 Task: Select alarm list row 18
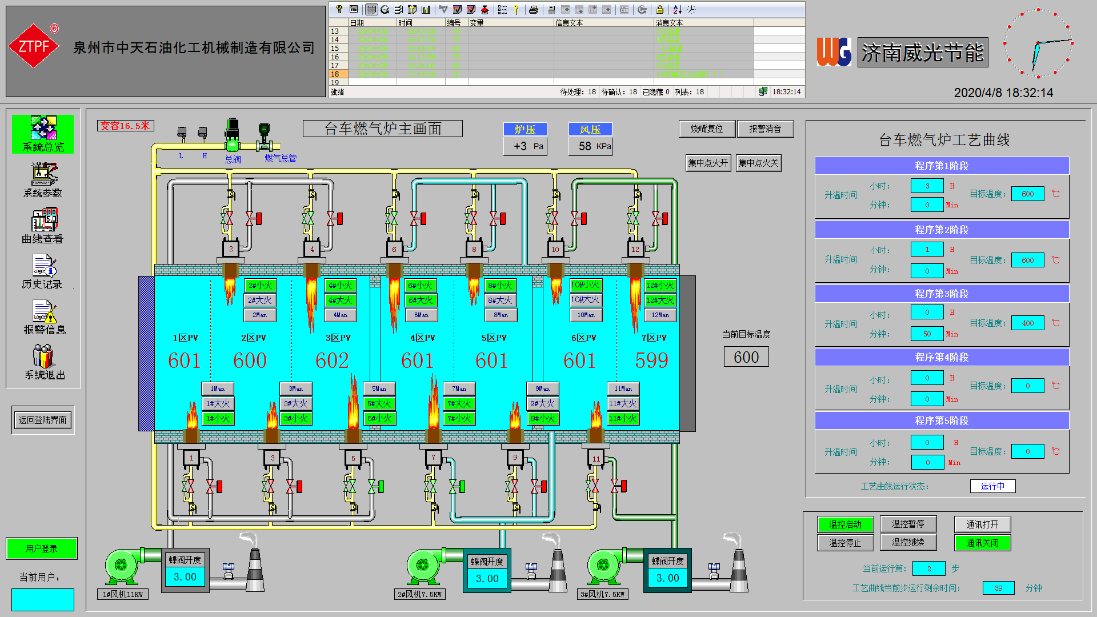click(542, 73)
